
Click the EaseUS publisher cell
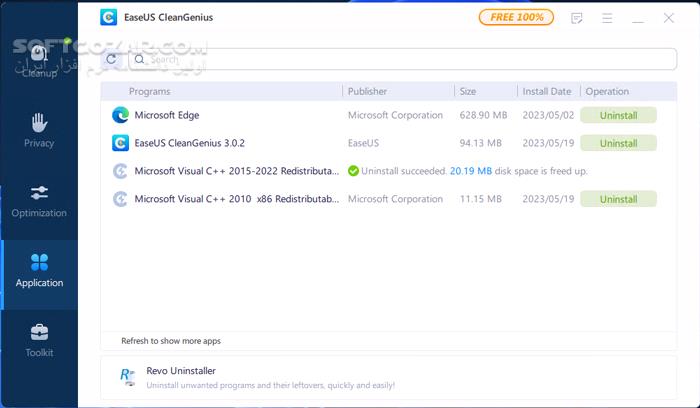(363, 143)
